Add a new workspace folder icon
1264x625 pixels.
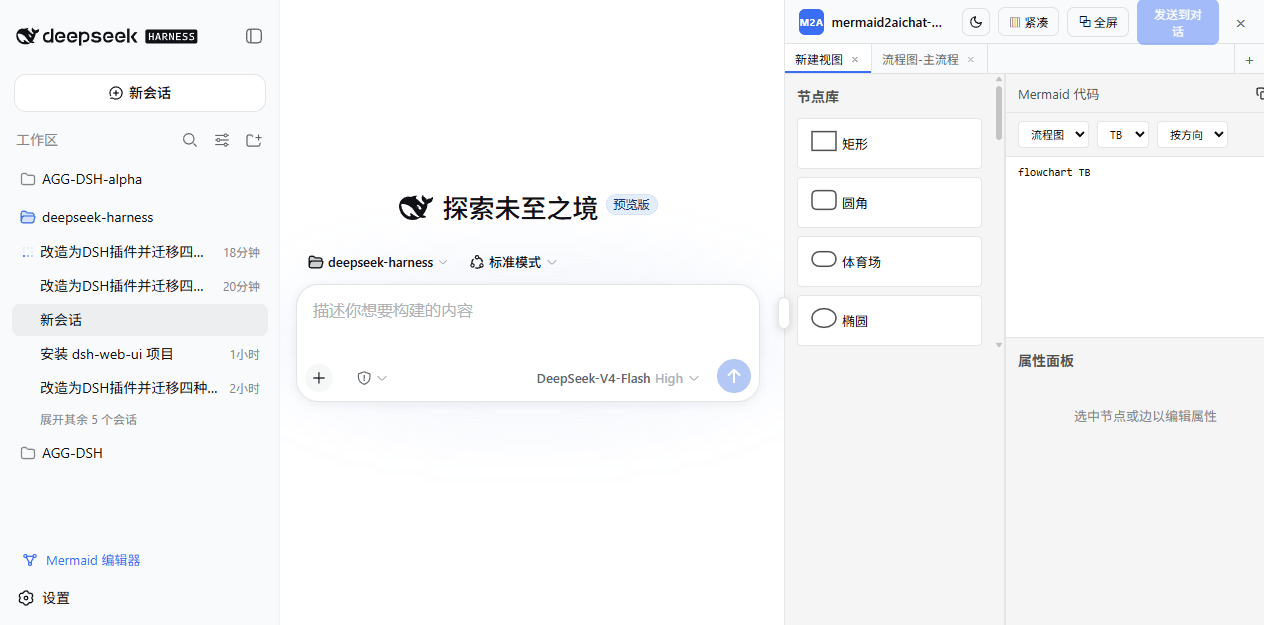tap(254, 140)
